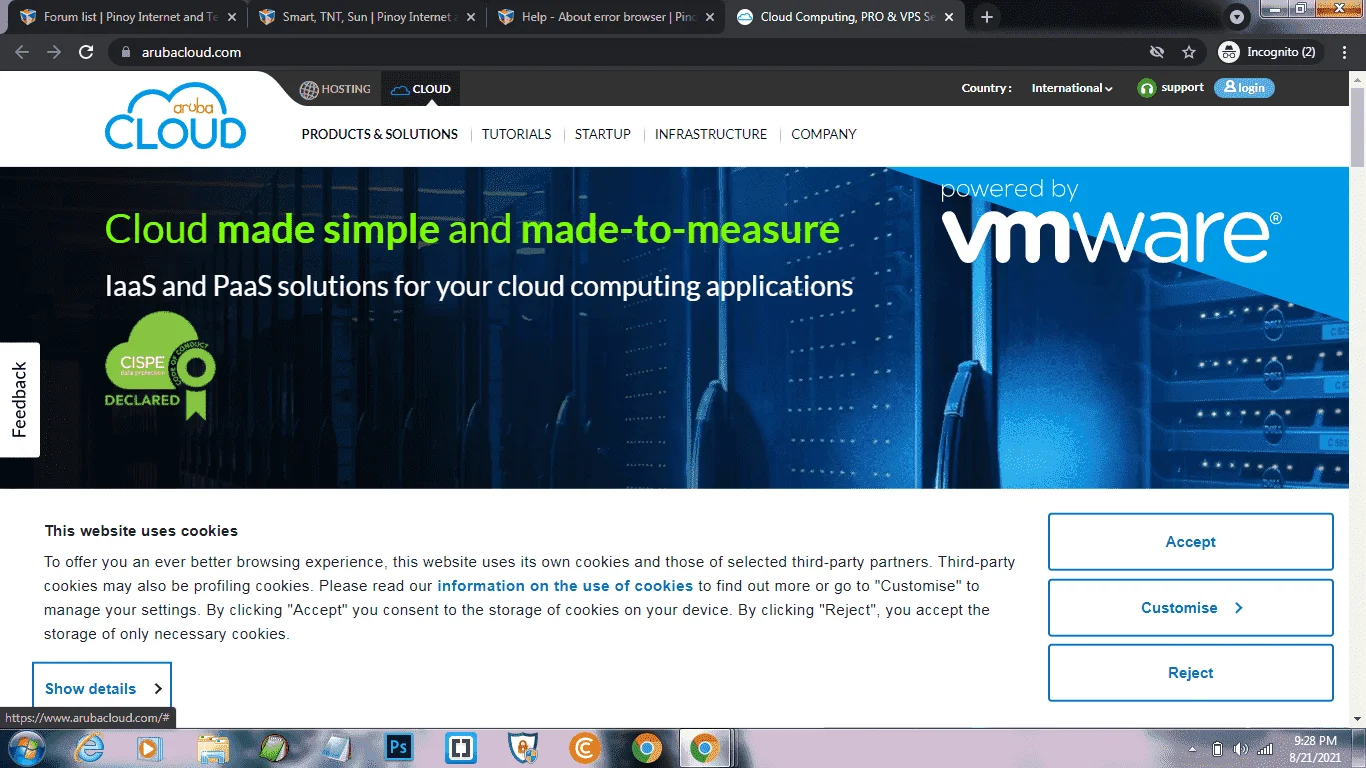Open the Feedback side tab
The image size is (1366, 768).
pos(20,400)
